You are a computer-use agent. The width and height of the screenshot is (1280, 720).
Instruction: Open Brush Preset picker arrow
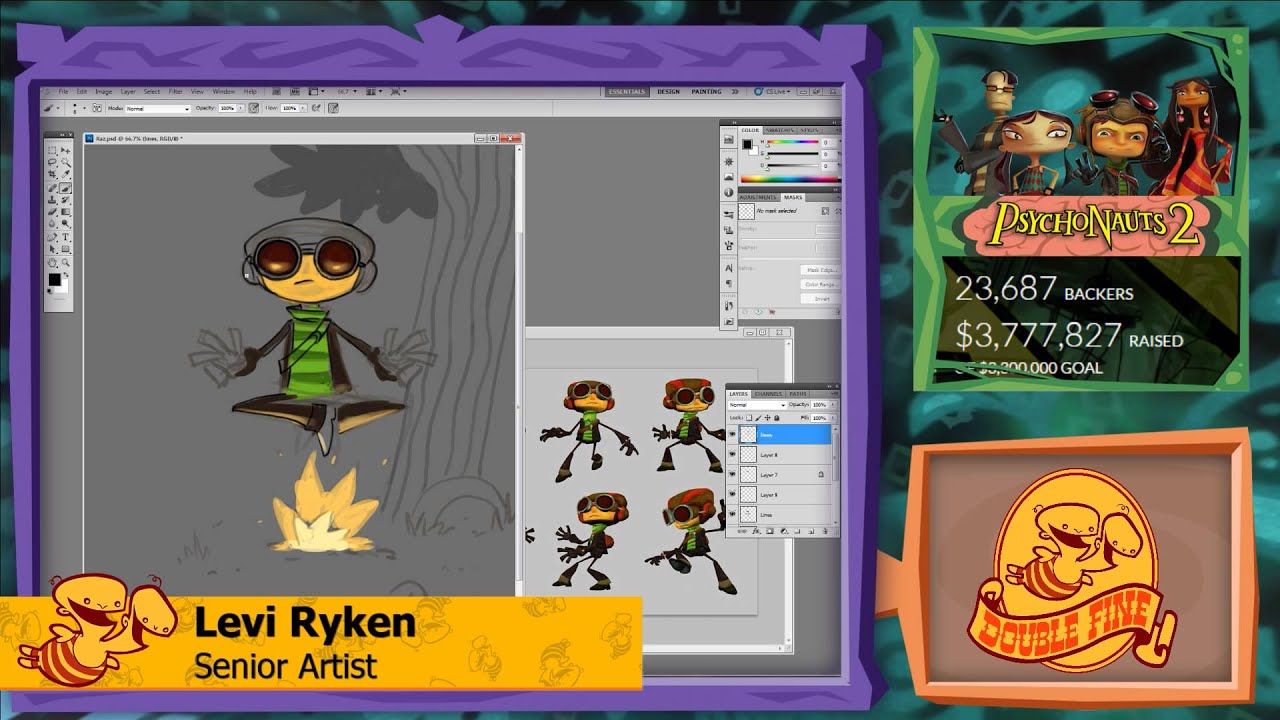(x=84, y=108)
